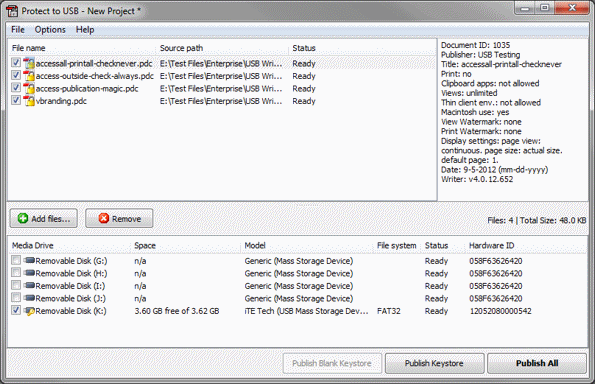
Task: Open the File menu
Action: point(17,30)
